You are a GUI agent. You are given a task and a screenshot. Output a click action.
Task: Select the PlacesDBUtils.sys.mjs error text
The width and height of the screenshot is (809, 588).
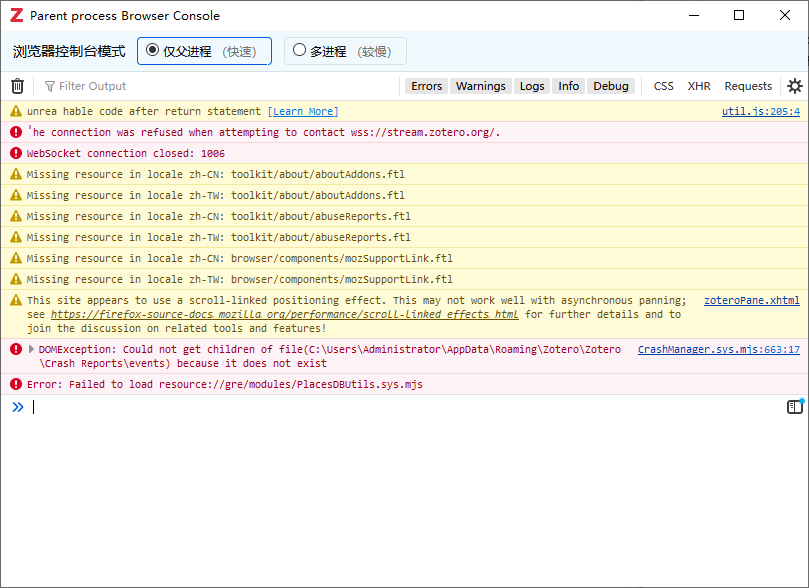(224, 384)
